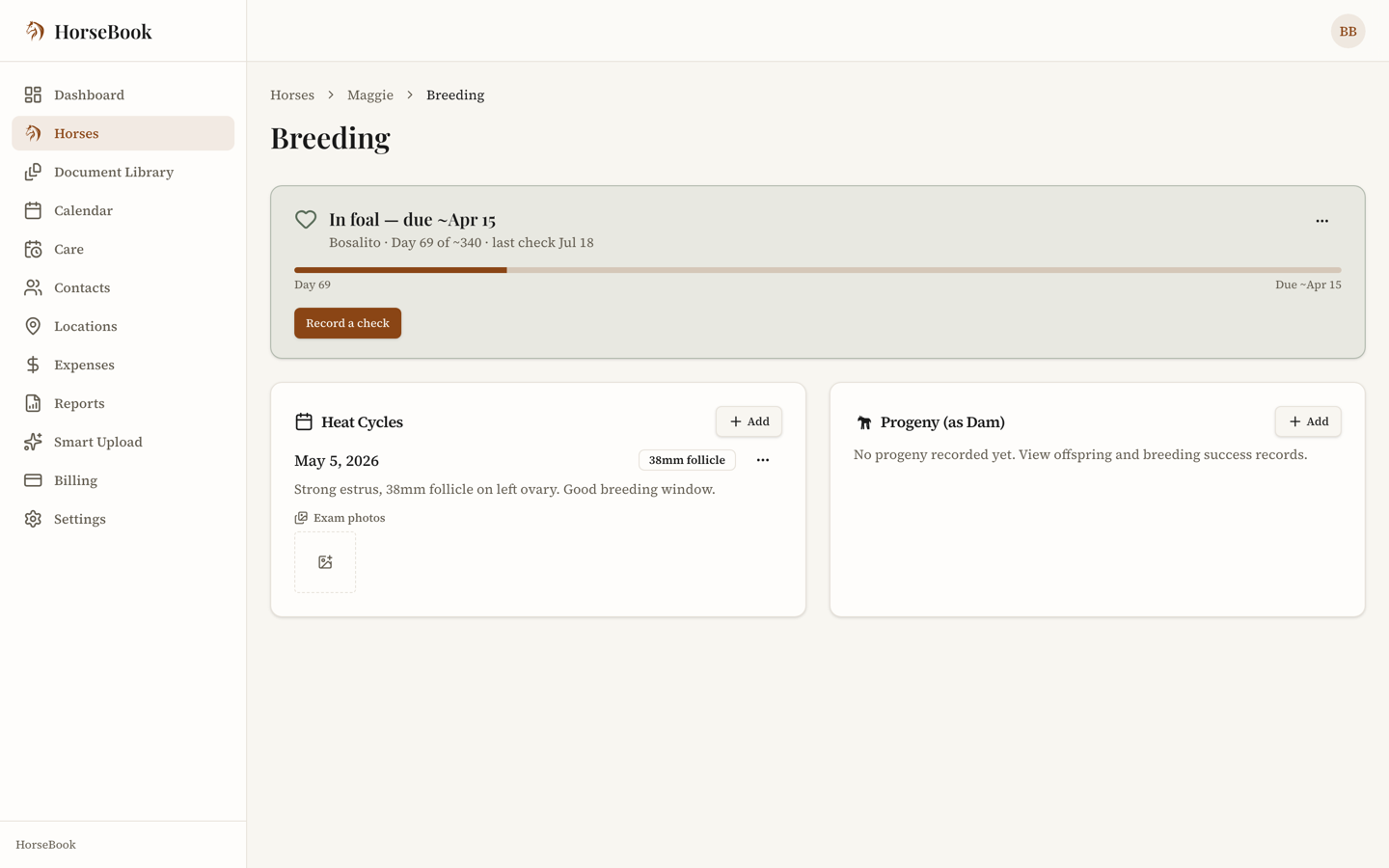The height and width of the screenshot is (868, 1389).
Task: Open Smart Upload sparkle icon
Action: [33, 442]
